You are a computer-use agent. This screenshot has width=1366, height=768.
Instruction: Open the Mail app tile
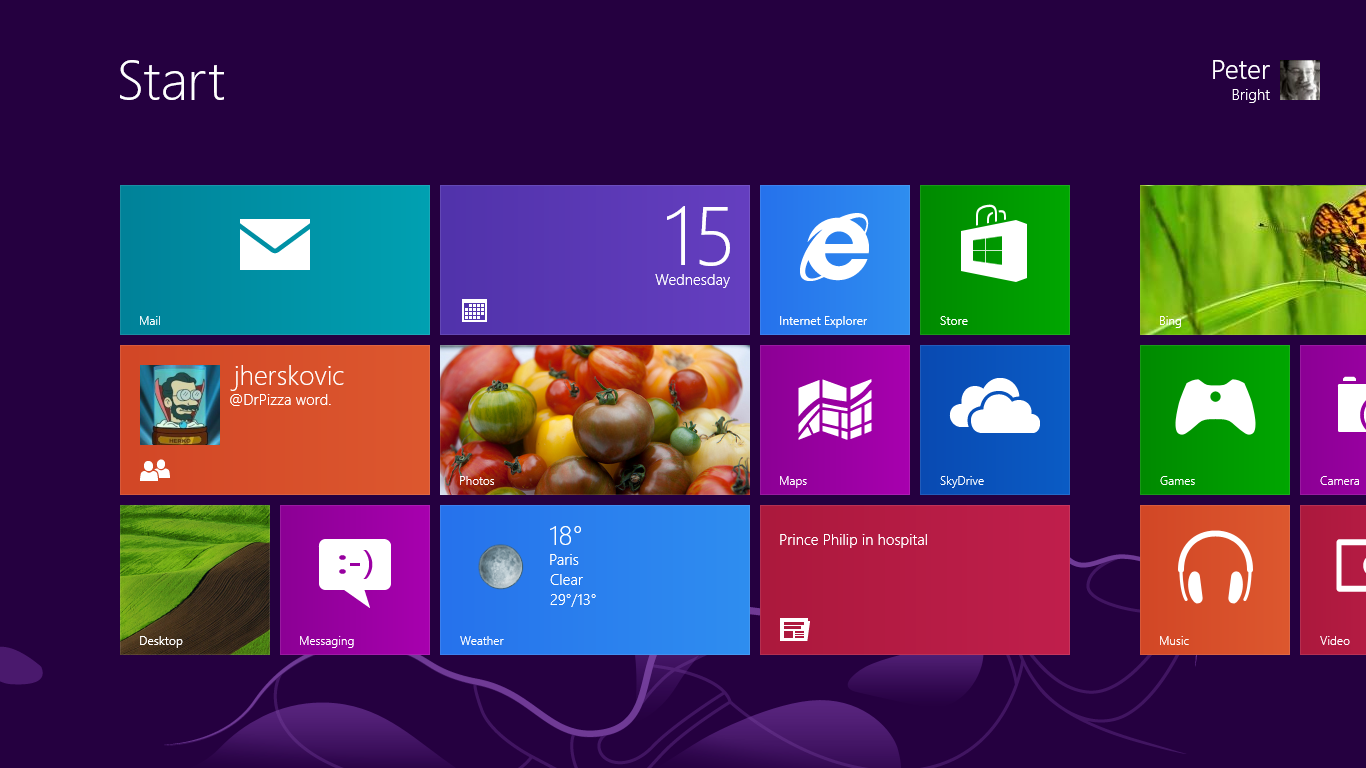click(x=274, y=260)
